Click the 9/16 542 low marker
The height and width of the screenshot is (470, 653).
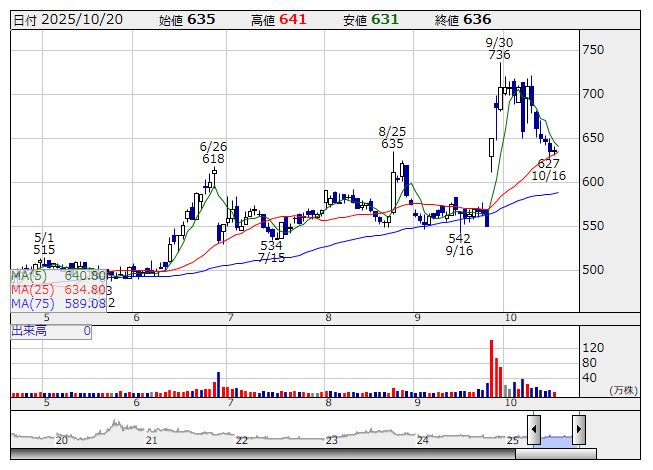pos(459,244)
